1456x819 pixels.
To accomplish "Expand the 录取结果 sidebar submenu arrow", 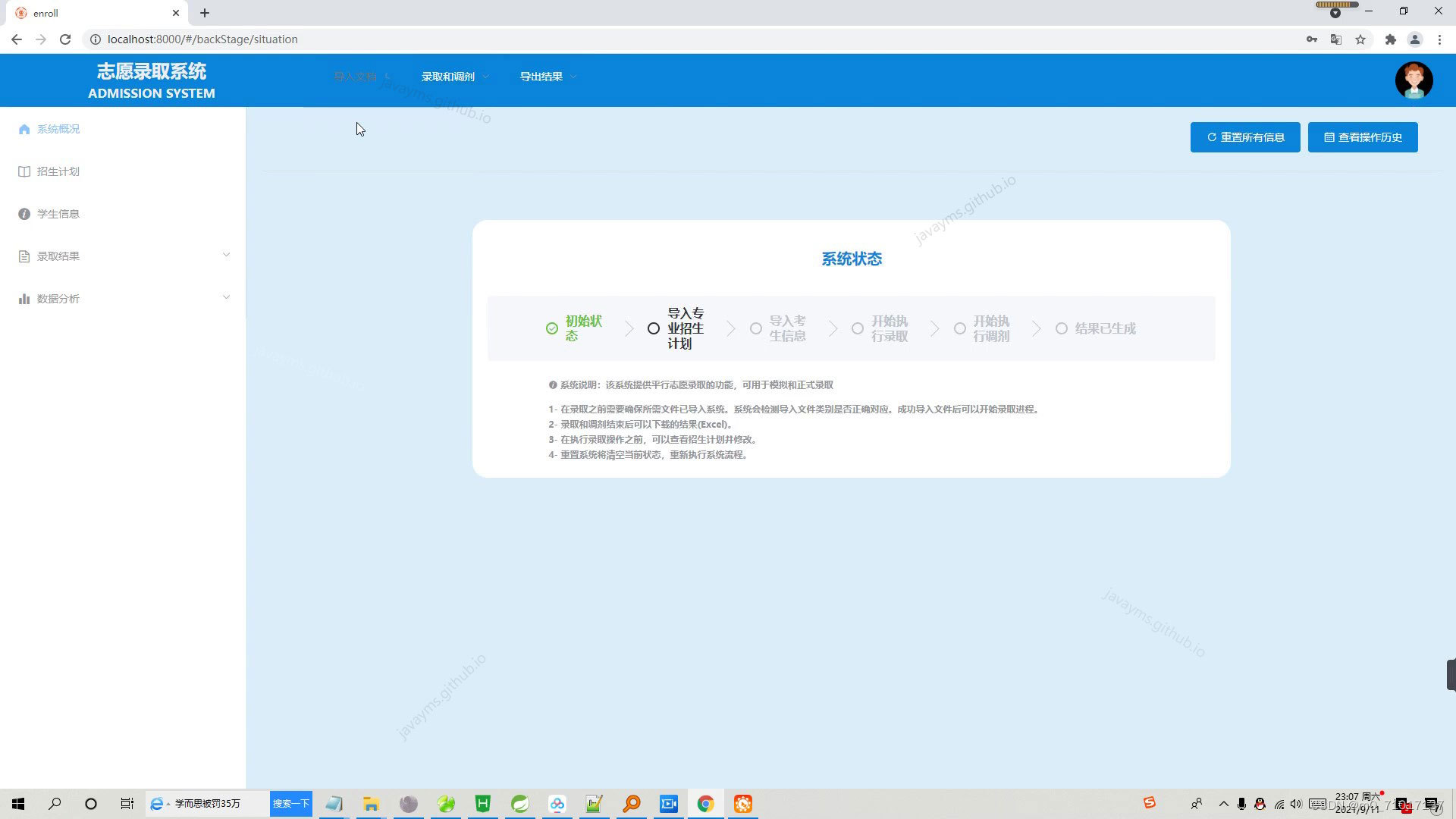I will tap(226, 255).
